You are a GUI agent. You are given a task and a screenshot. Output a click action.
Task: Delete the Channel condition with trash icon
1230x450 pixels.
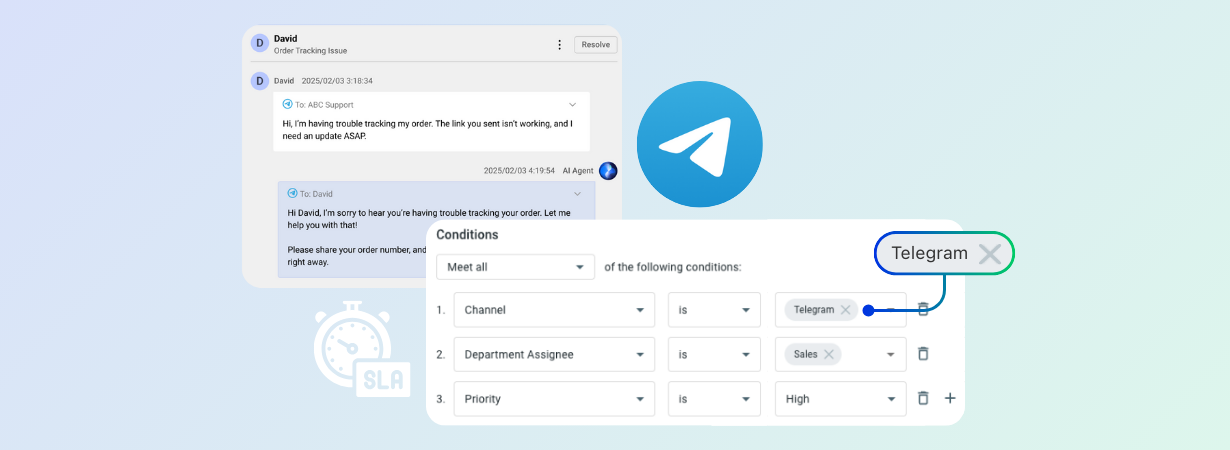pyautogui.click(x=923, y=310)
